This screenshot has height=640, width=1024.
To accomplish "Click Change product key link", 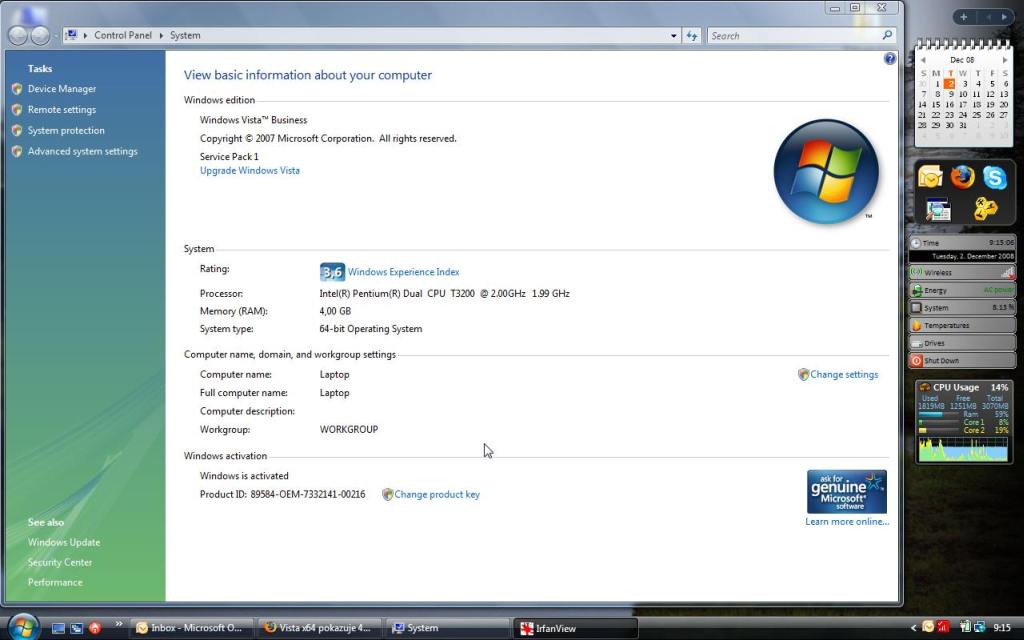I will point(436,494).
